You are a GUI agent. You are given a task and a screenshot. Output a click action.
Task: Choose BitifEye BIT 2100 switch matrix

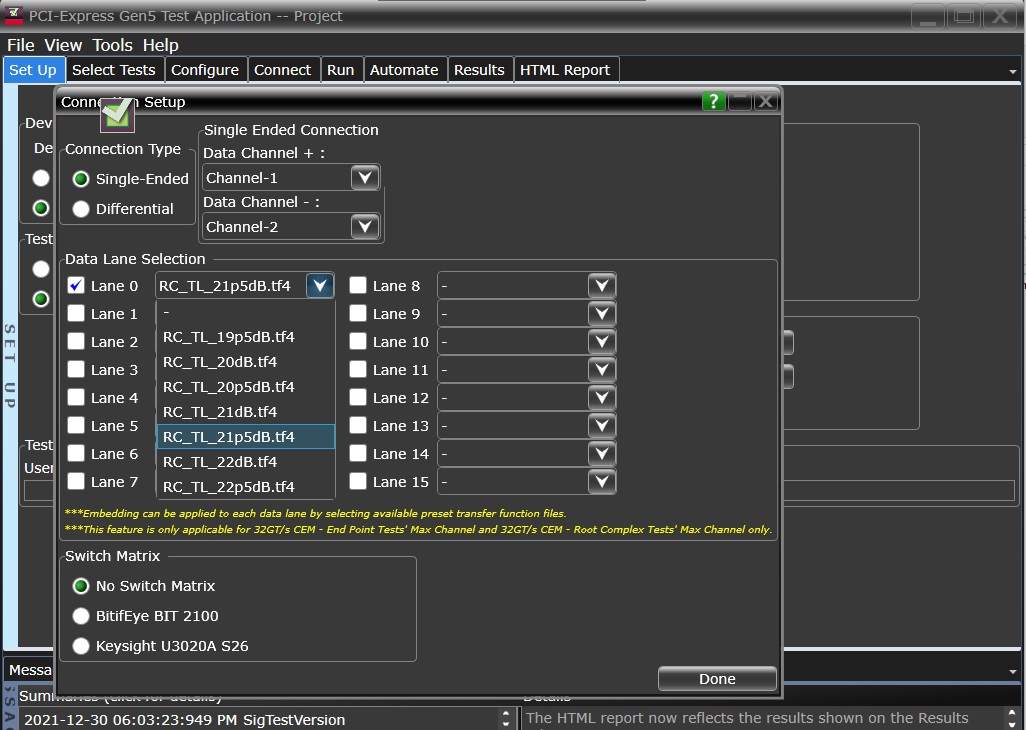pyautogui.click(x=81, y=616)
